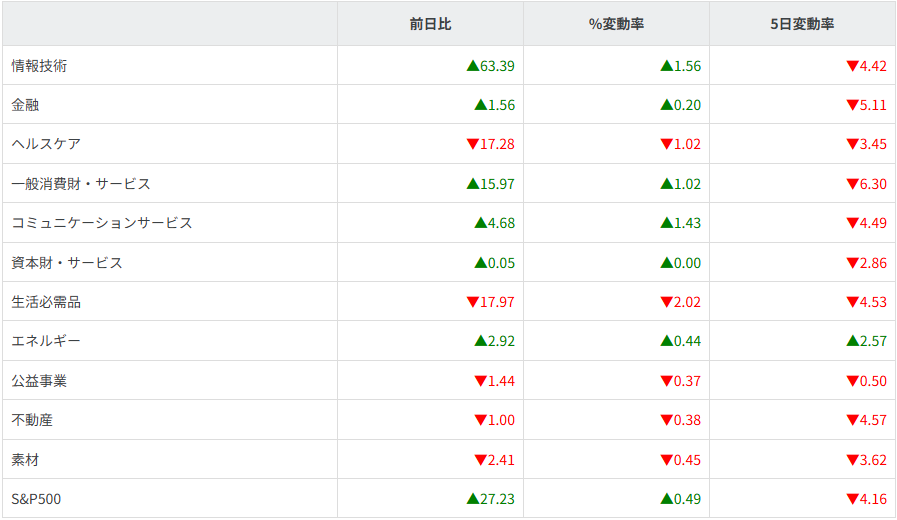Click the 公益事業 sector label
897x520 pixels.
click(39, 381)
